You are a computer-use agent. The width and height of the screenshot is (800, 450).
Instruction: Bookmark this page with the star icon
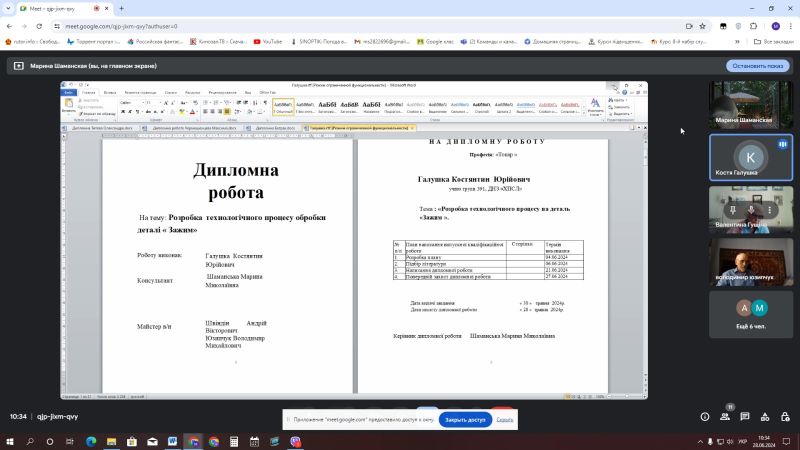pyautogui.click(x=703, y=26)
